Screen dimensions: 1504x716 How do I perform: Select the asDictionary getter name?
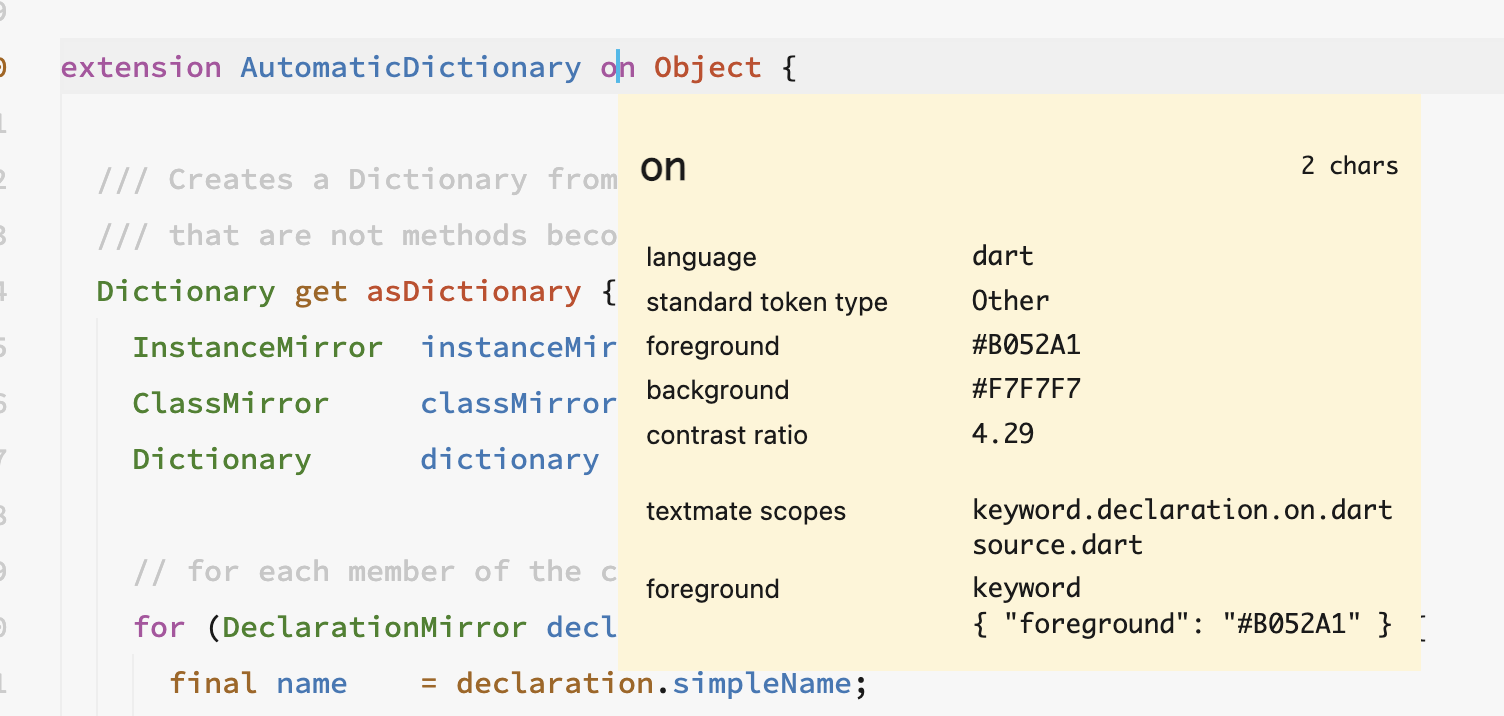474,291
